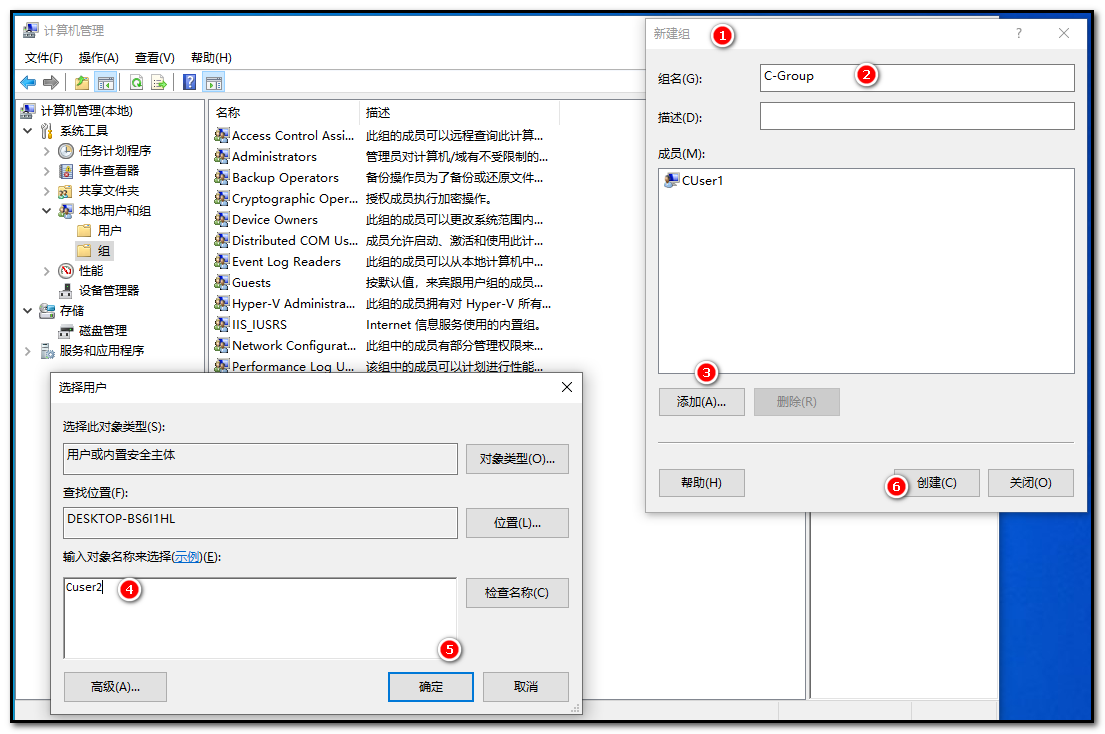Toggle the Show/Hide Action Pane icon
This screenshot has height=734, width=1105.
(213, 82)
